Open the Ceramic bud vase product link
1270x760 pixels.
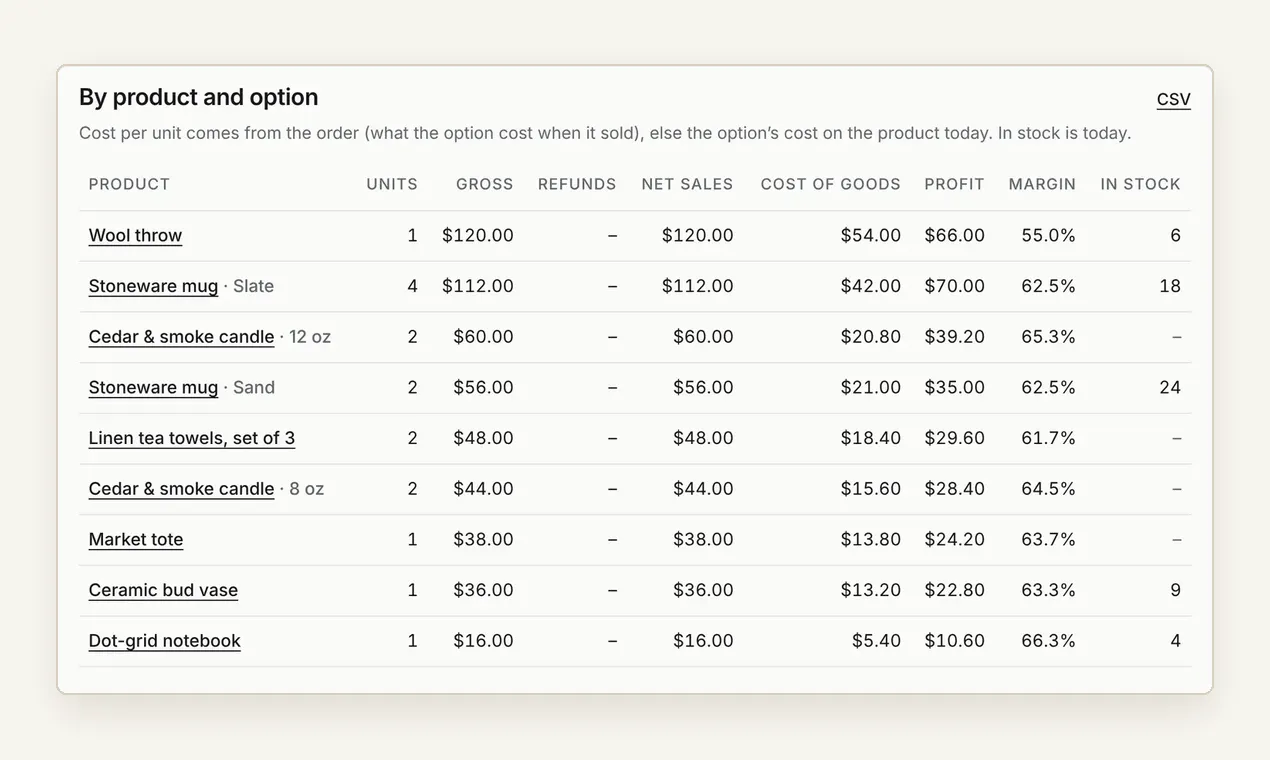tap(163, 590)
